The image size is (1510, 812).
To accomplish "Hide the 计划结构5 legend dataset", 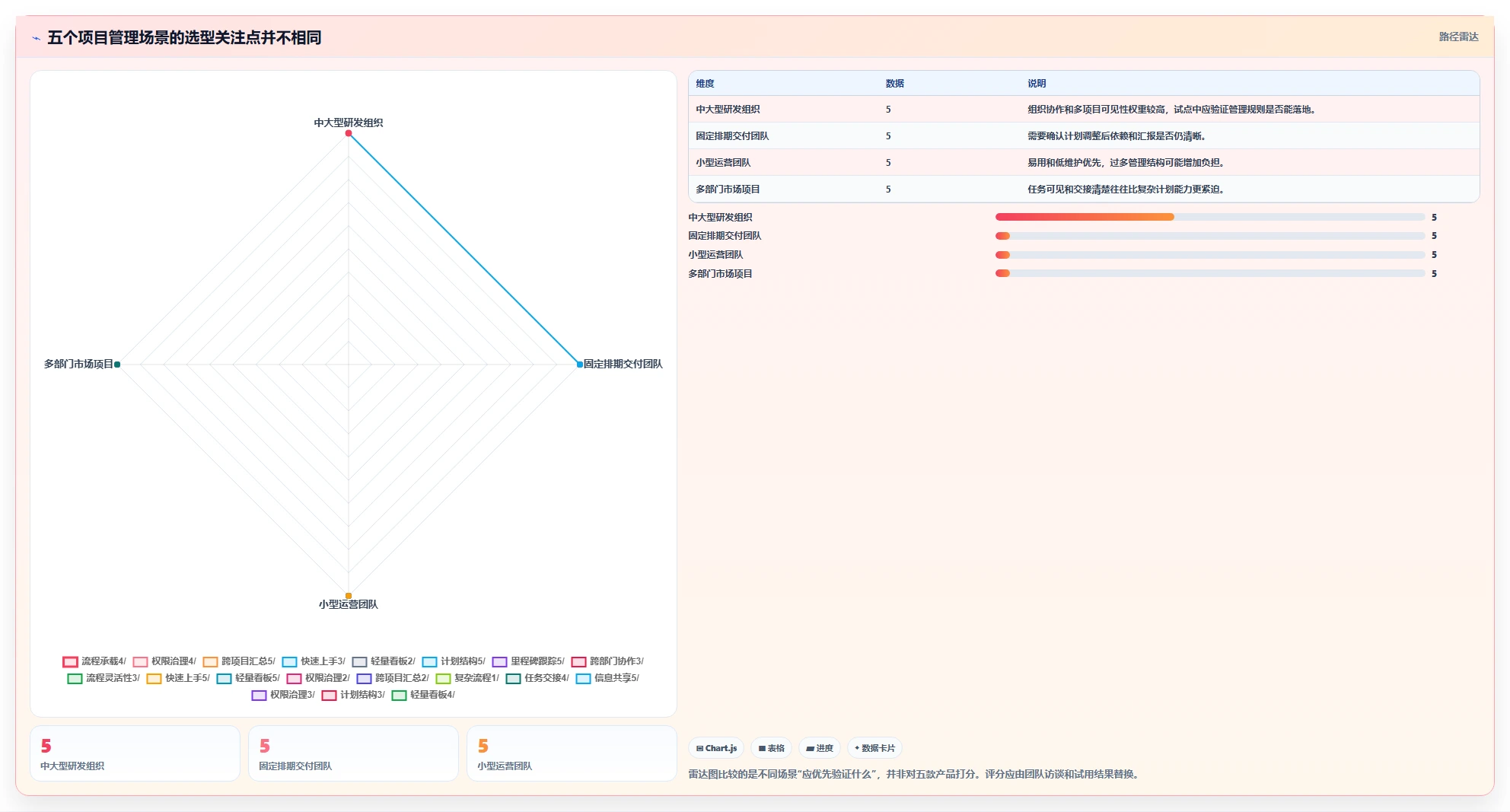I will pyautogui.click(x=454, y=661).
